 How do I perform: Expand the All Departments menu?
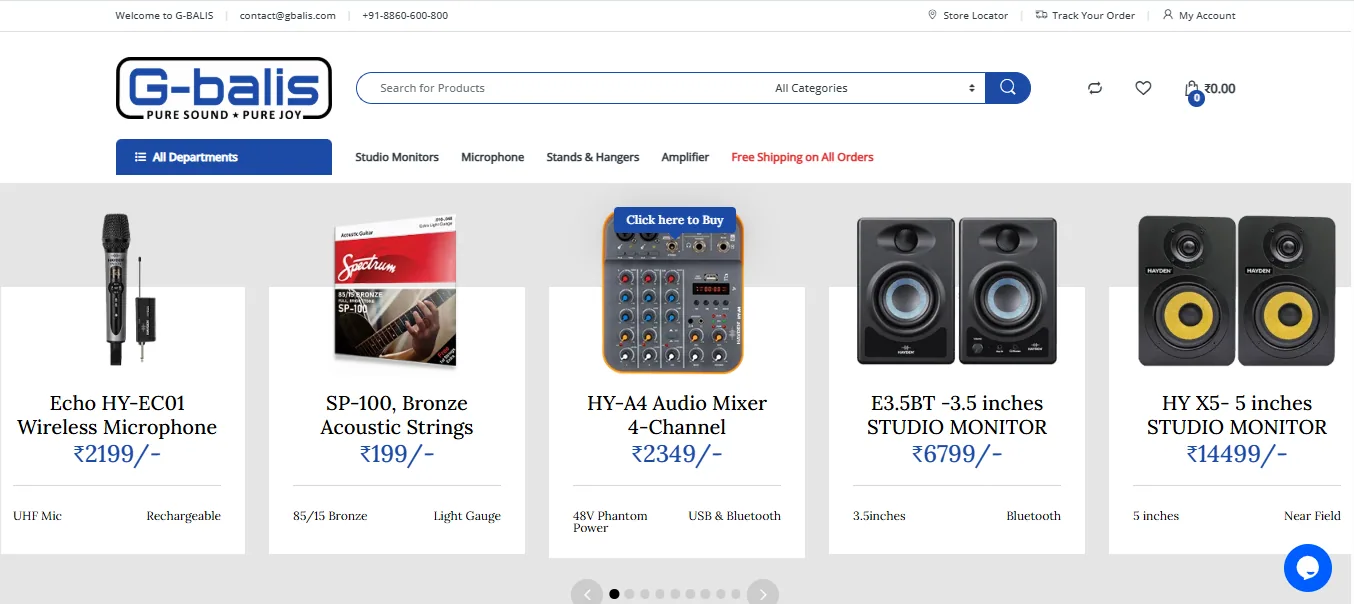click(x=224, y=157)
